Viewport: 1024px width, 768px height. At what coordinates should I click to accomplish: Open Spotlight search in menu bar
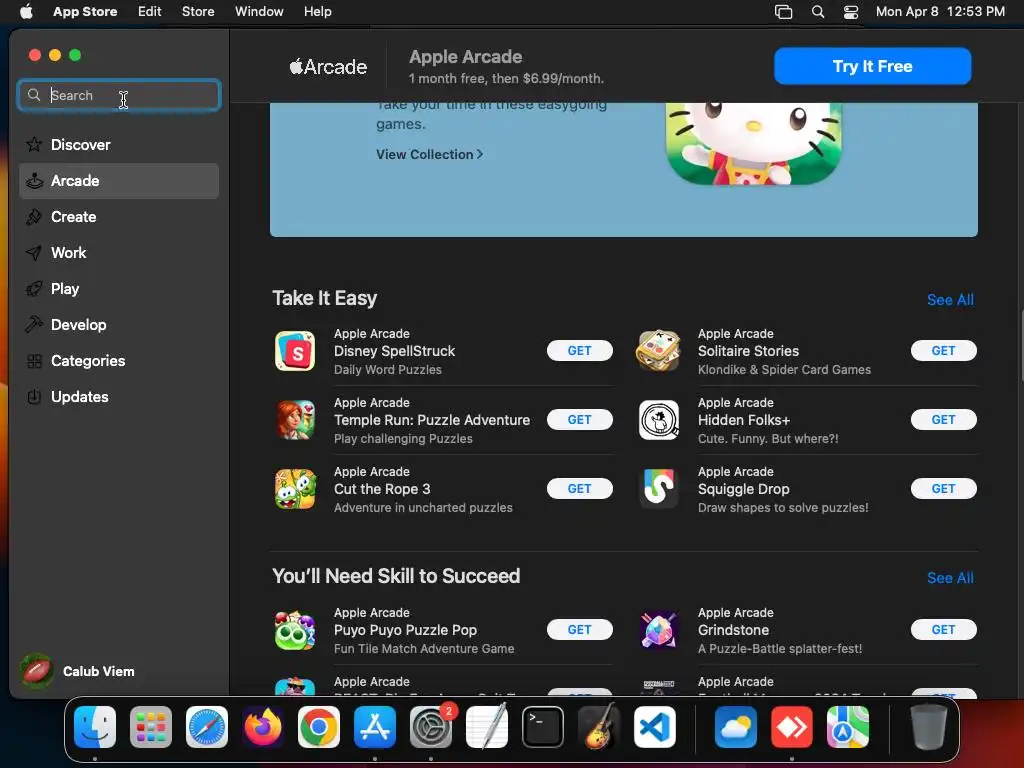[818, 12]
